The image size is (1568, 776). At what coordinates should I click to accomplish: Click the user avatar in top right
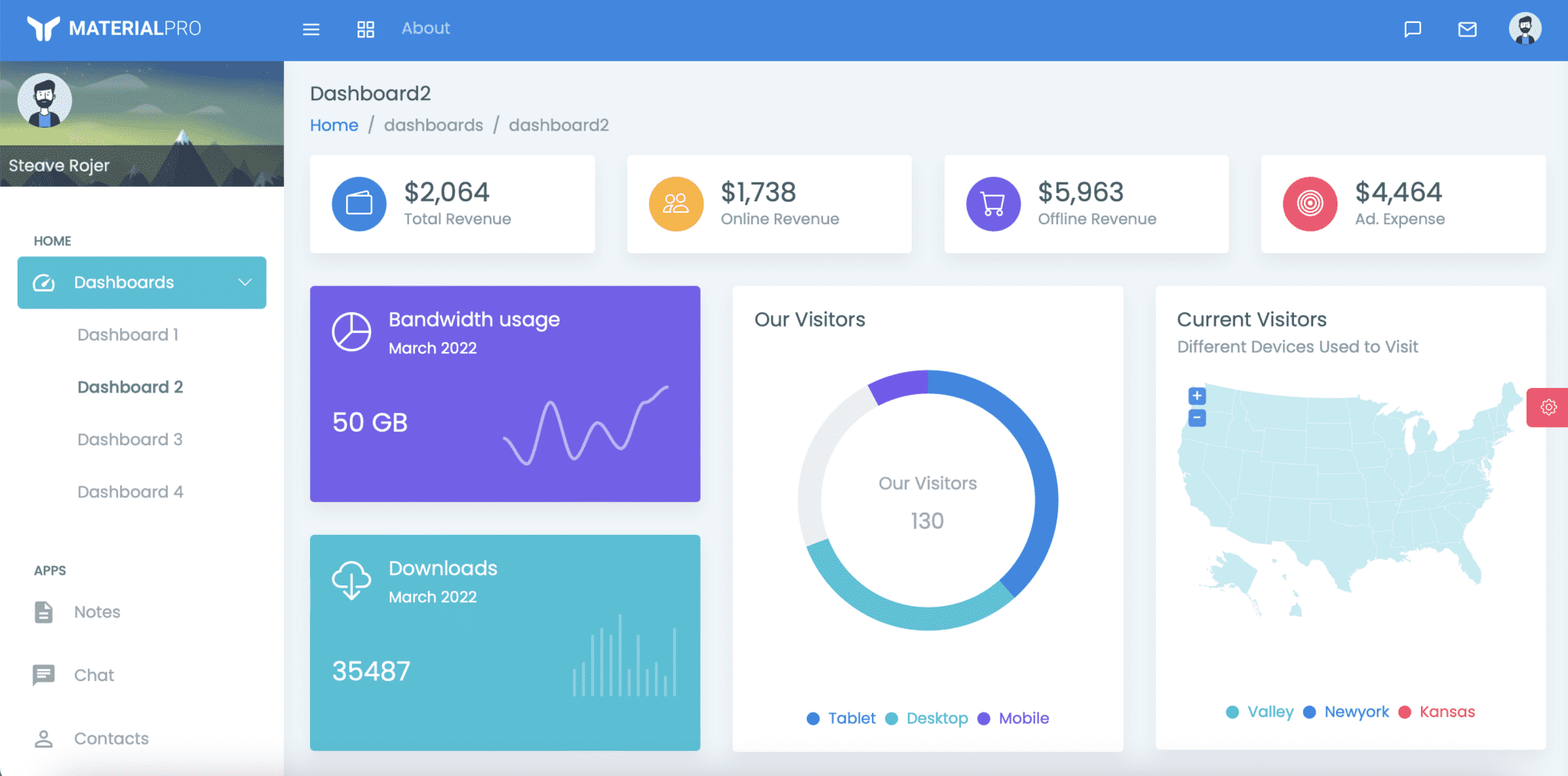pyautogui.click(x=1524, y=29)
